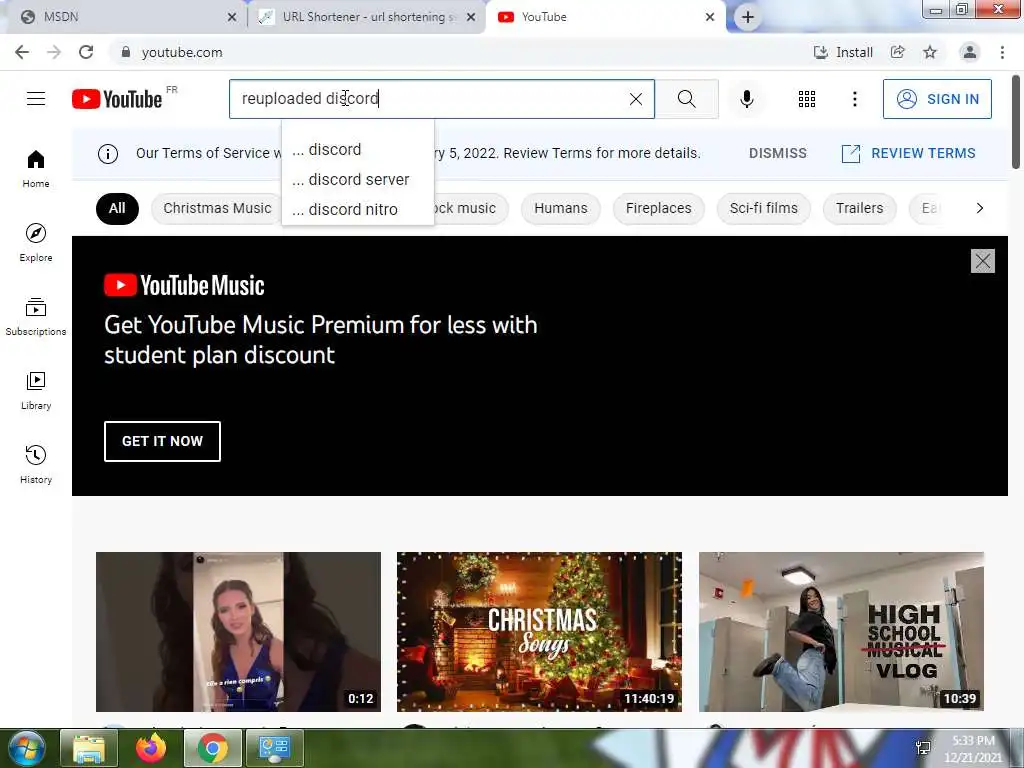
Task: Click the browser forward arrow
Action: pos(54,52)
